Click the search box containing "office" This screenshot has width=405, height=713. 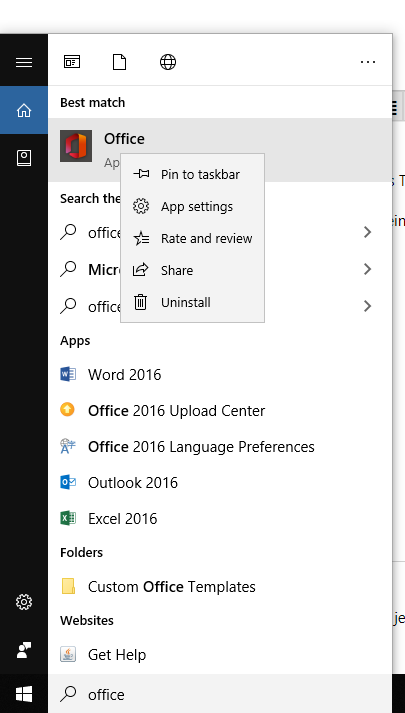220,693
